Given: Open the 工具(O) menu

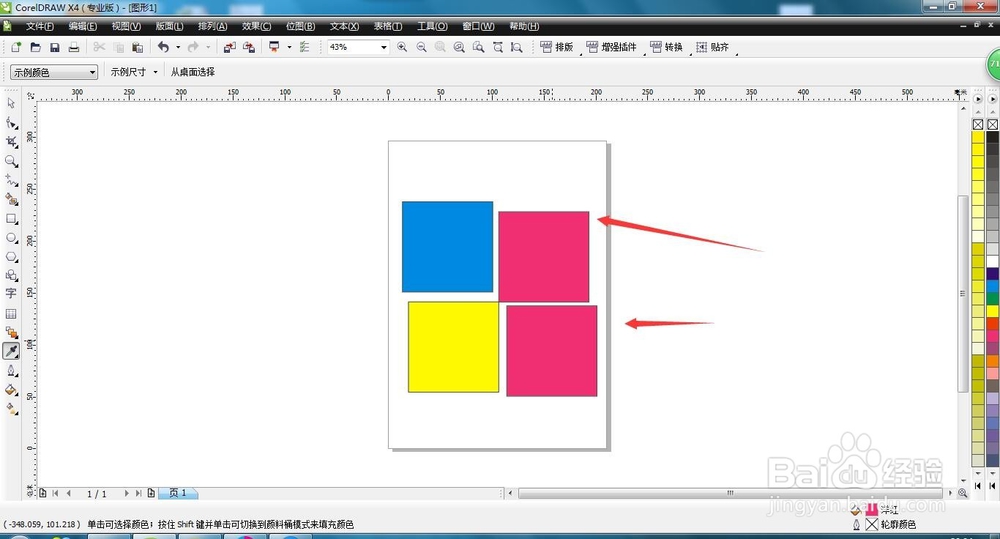Looking at the screenshot, I should (432, 26).
